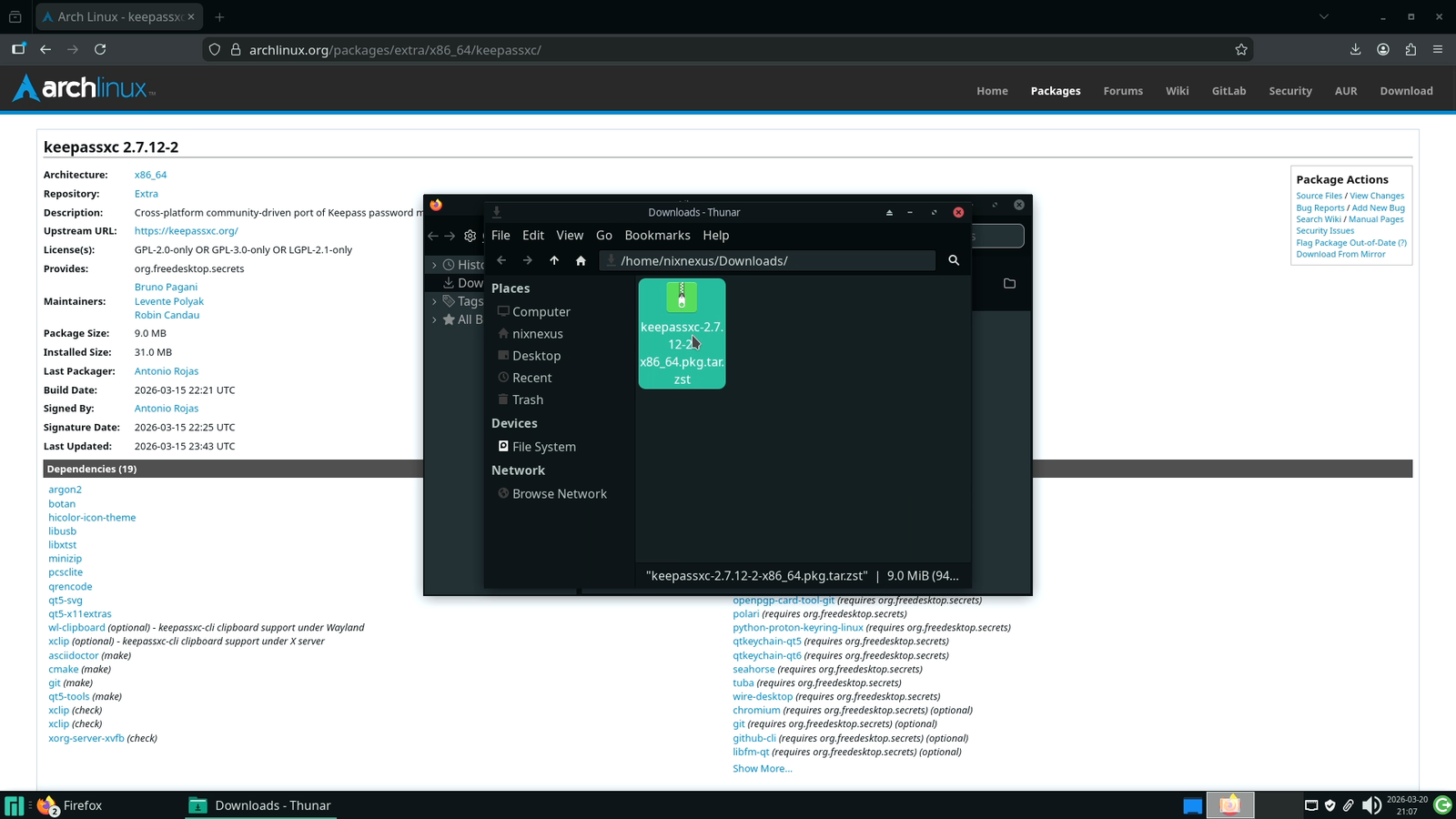
Task: Click Flag Package Out-of-Date link
Action: click(x=1351, y=243)
